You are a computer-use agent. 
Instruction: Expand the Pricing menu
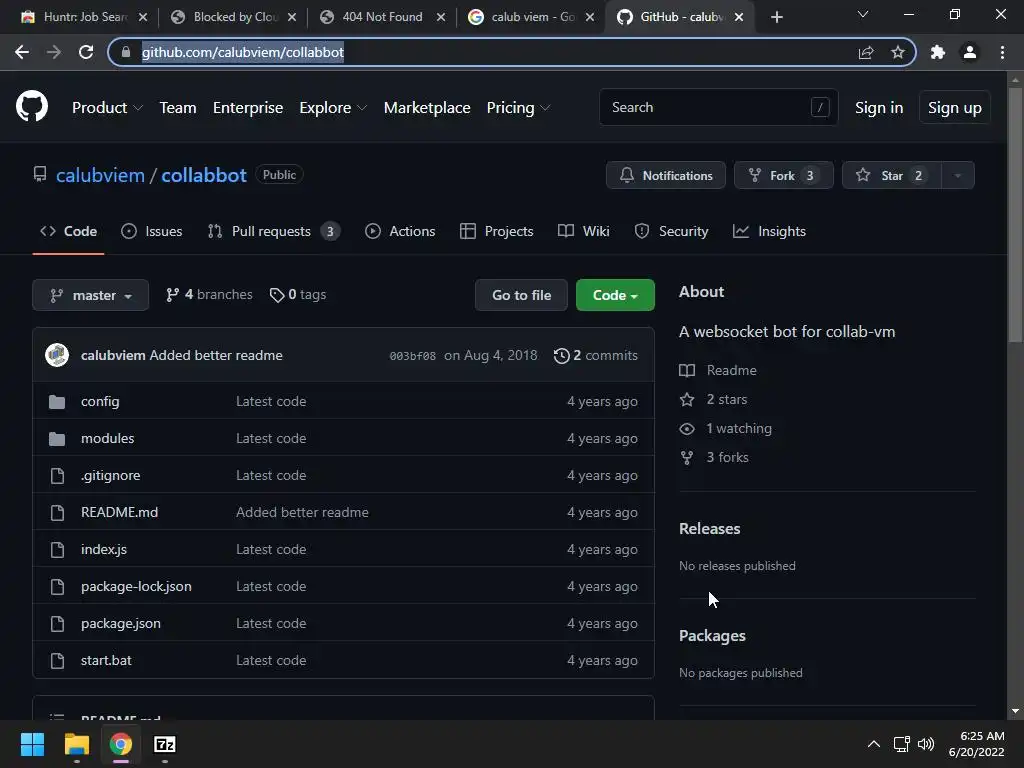click(x=518, y=108)
